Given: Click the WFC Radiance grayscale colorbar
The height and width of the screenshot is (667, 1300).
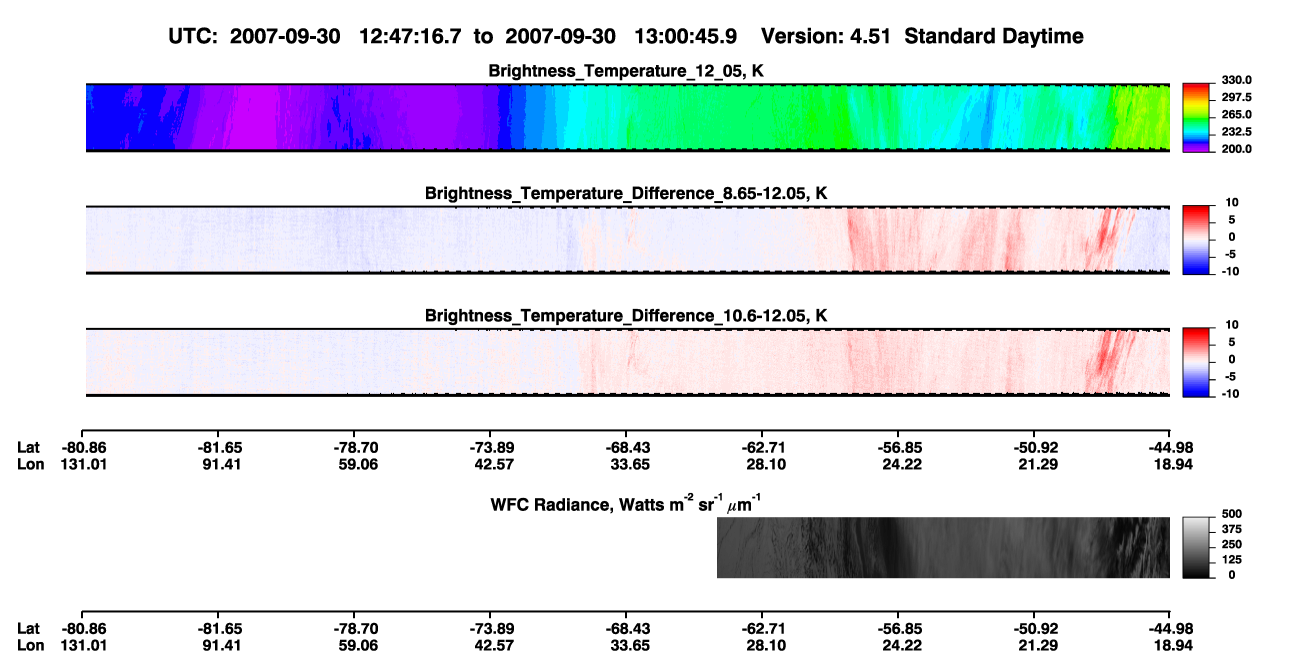Looking at the screenshot, I should point(1197,547).
